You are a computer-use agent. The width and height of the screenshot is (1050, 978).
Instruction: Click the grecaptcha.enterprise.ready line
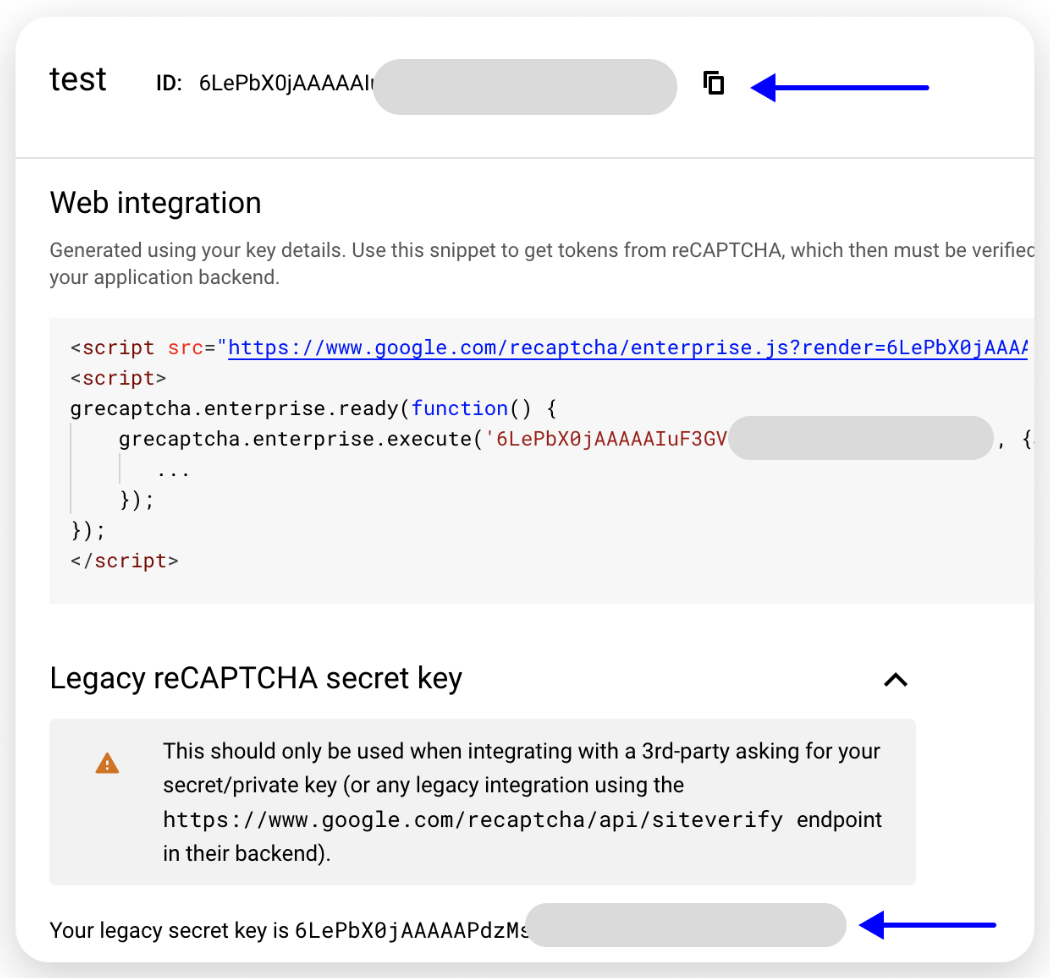point(313,408)
